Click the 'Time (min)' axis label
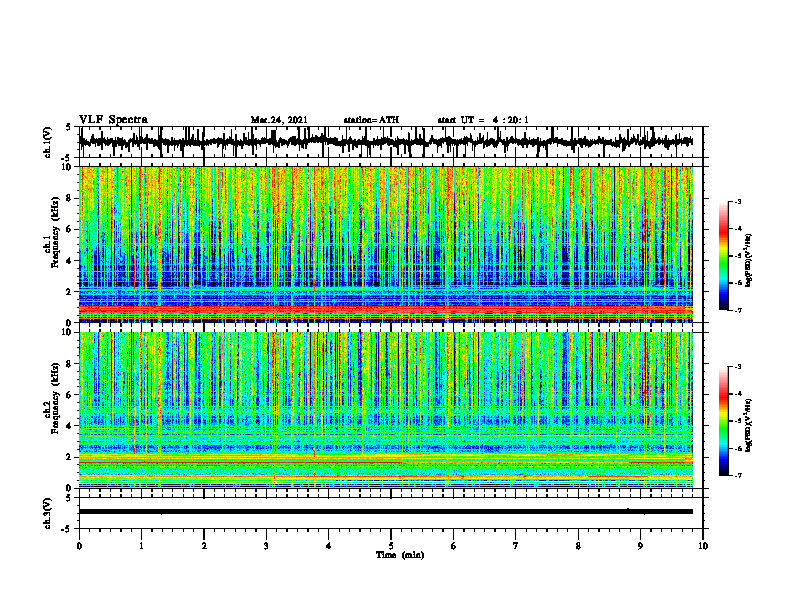The image size is (792, 612). (400, 555)
